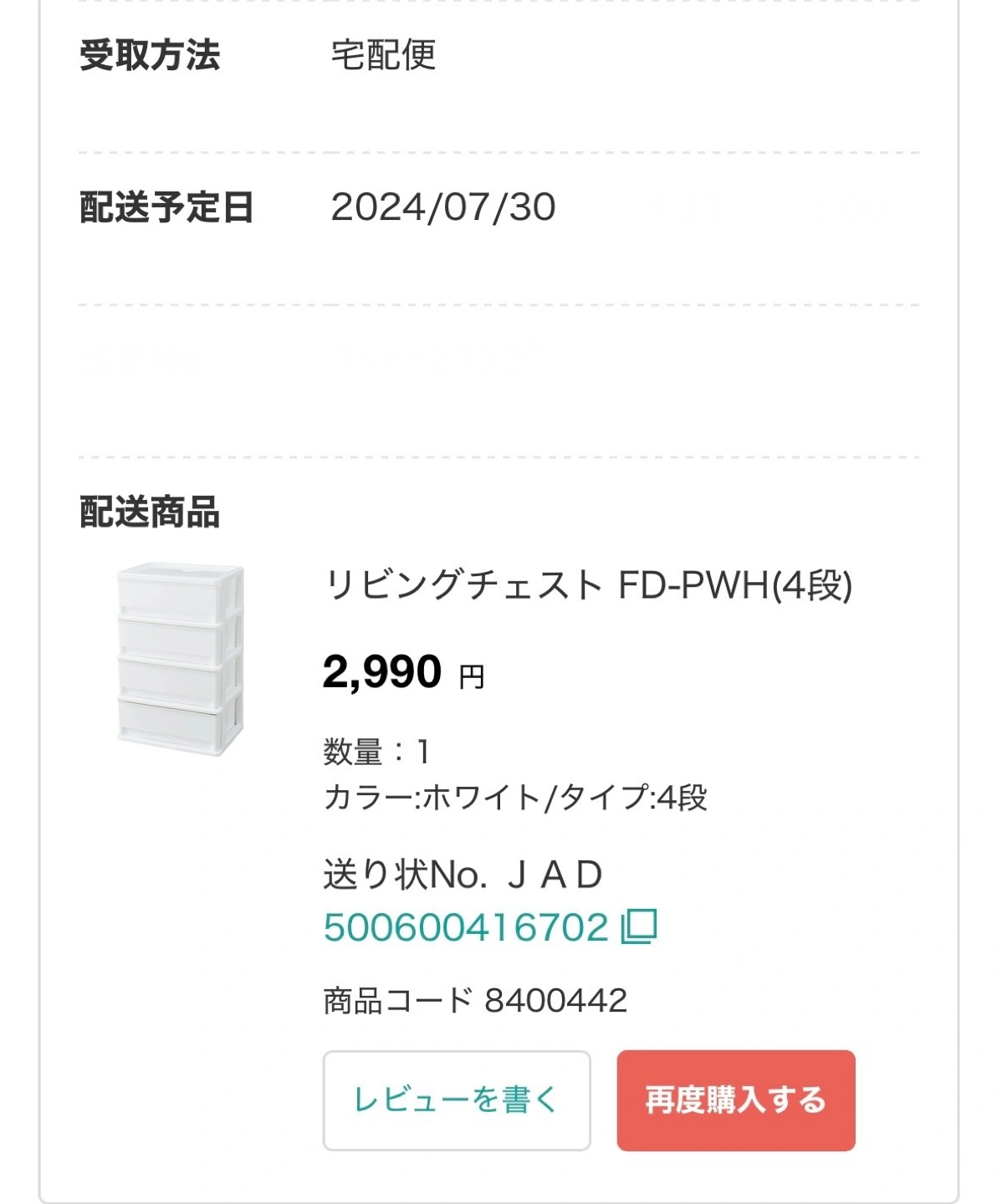The height and width of the screenshot is (1204, 997).
Task: Tap the レビューを書く button
Action: 457,1100
